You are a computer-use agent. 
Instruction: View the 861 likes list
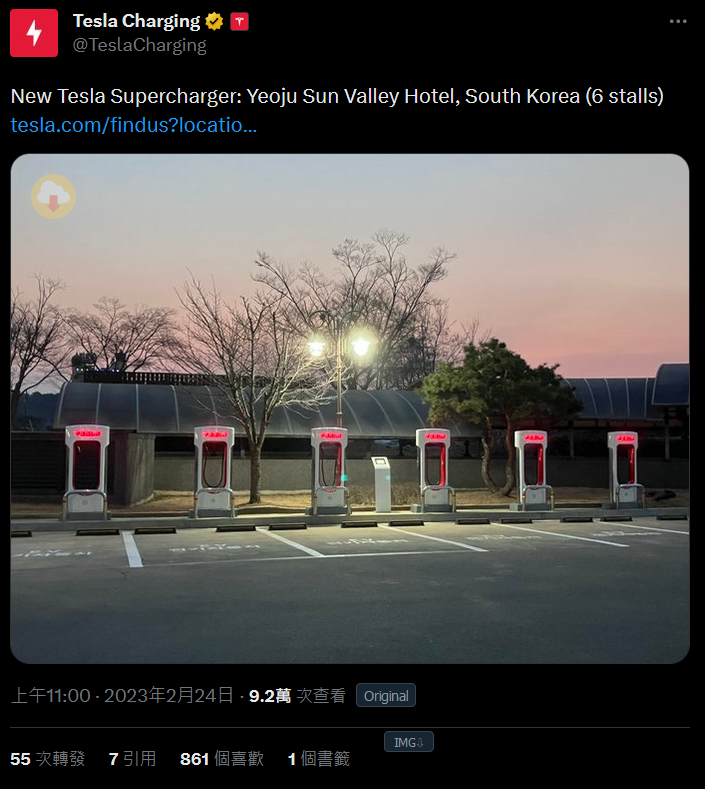click(222, 759)
